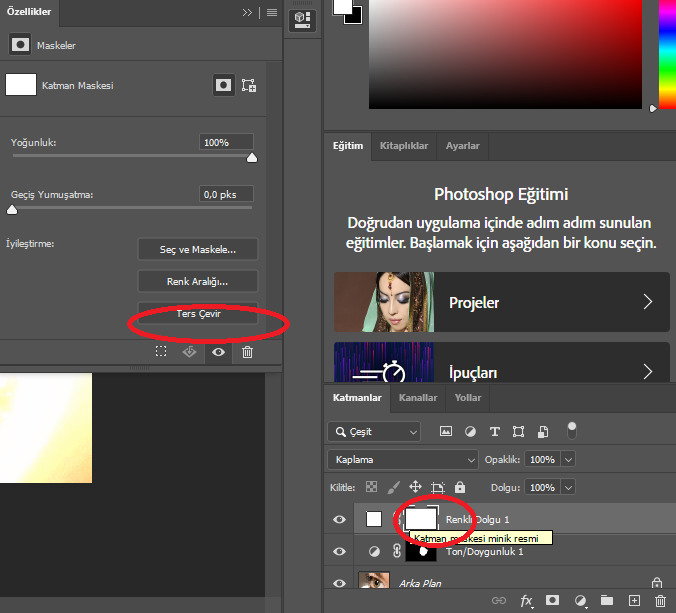Click the Maskeler mask icon

[x=20, y=44]
